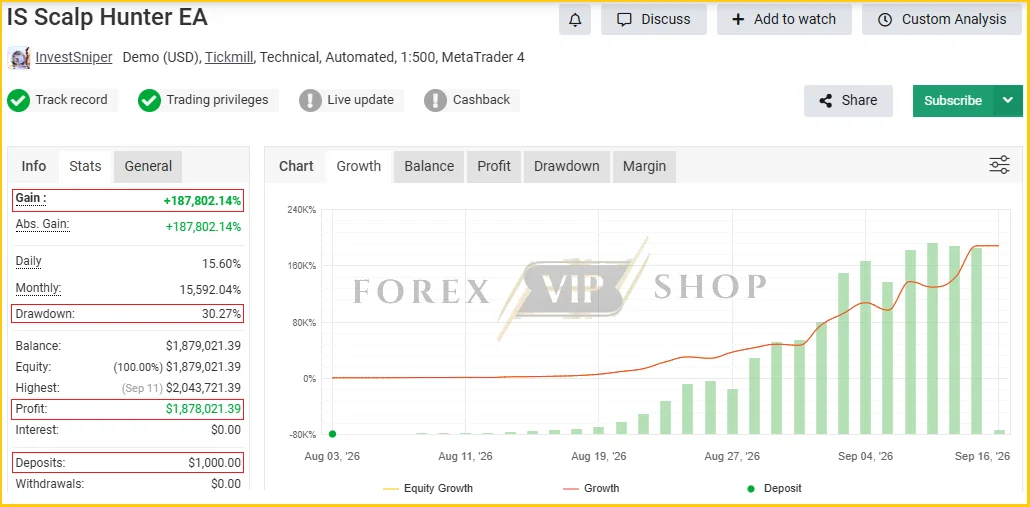Click the InvestSniper avatar image
Viewport: 1030px width, 507px height.
tap(18, 58)
